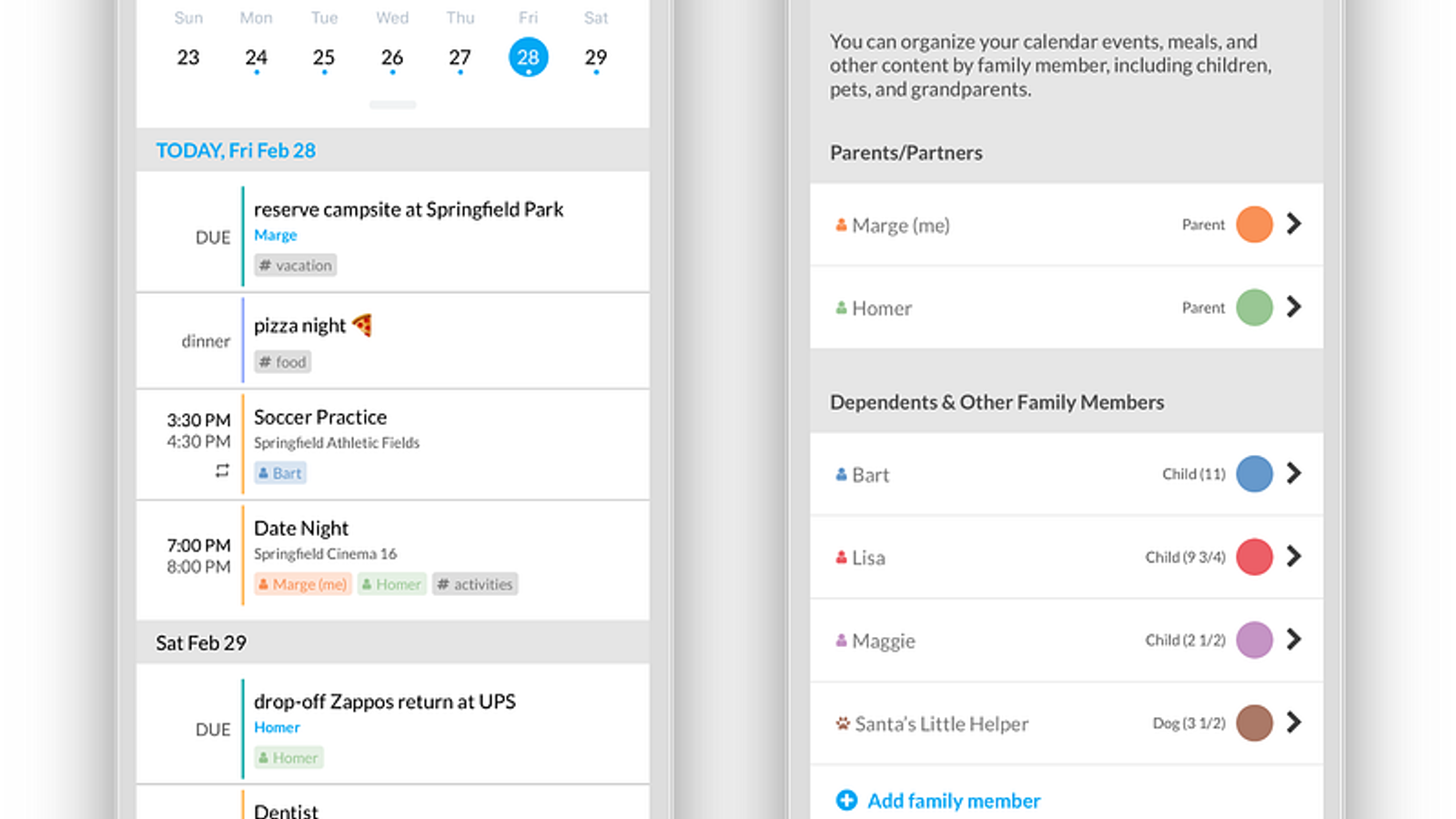The height and width of the screenshot is (819, 1456).
Task: Tap purple person icon beside Maggie
Action: pos(841,641)
